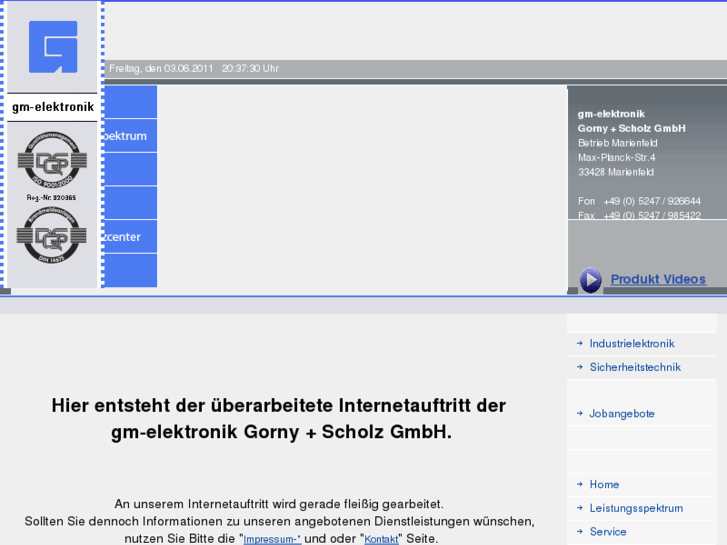The image size is (727, 545).
Task: Click the arrow icon beside Home
Action: [580, 485]
